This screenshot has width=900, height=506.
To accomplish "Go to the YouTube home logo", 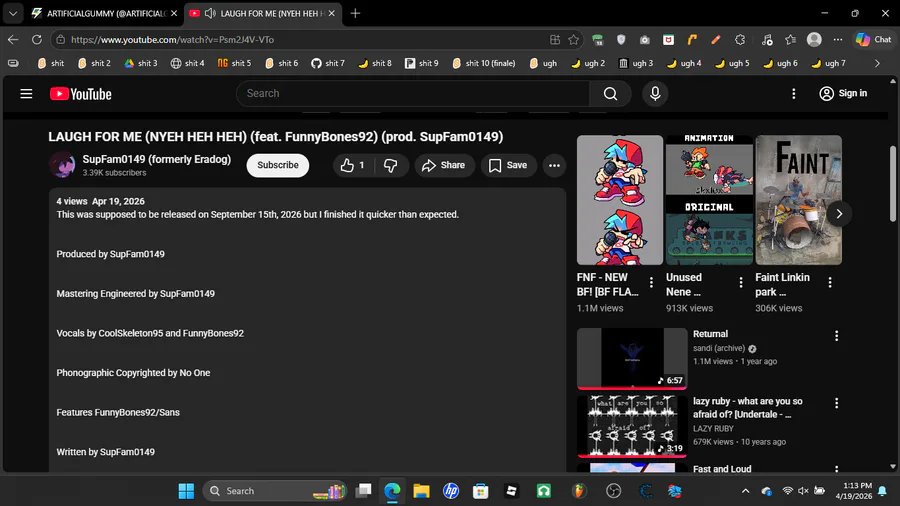I will coord(80,94).
